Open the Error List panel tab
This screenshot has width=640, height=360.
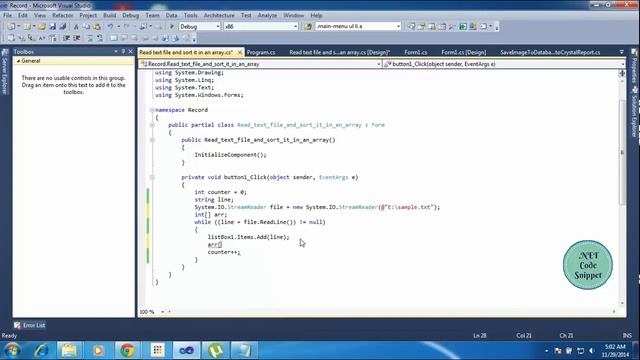(x=29, y=325)
